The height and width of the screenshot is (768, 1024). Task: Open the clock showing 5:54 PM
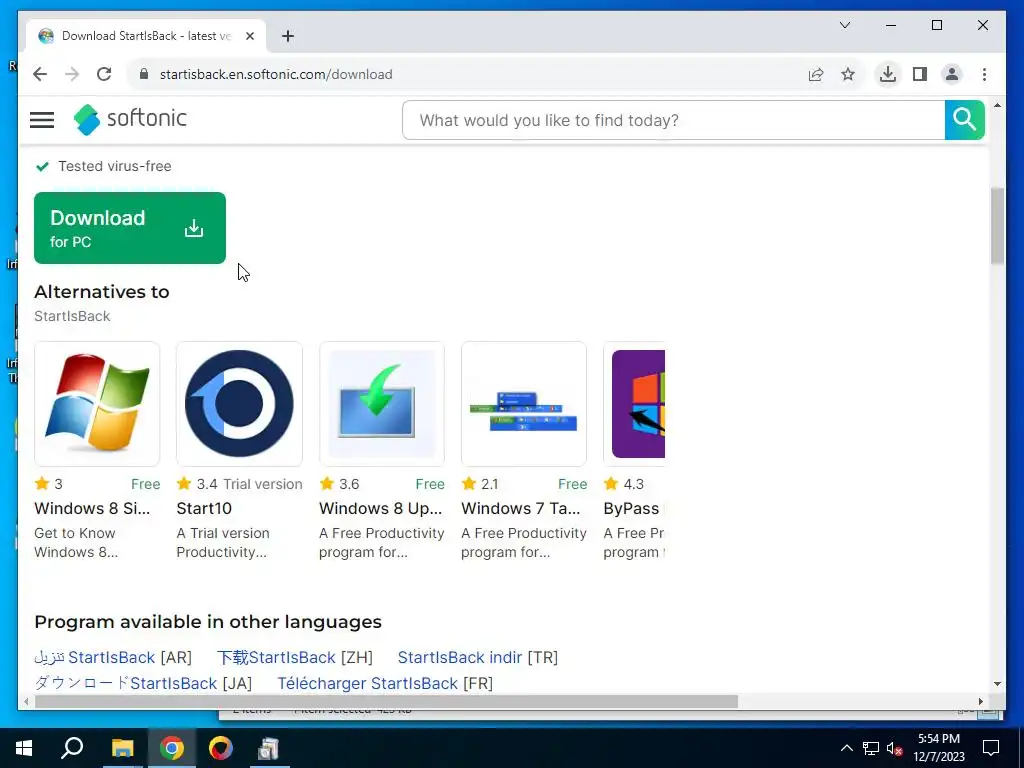(938, 748)
